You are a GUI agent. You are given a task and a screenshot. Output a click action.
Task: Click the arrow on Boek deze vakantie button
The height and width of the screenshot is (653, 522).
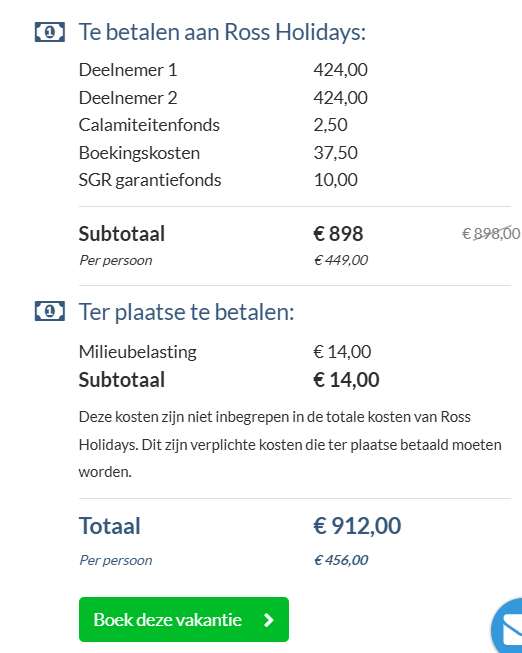pyautogui.click(x=269, y=620)
